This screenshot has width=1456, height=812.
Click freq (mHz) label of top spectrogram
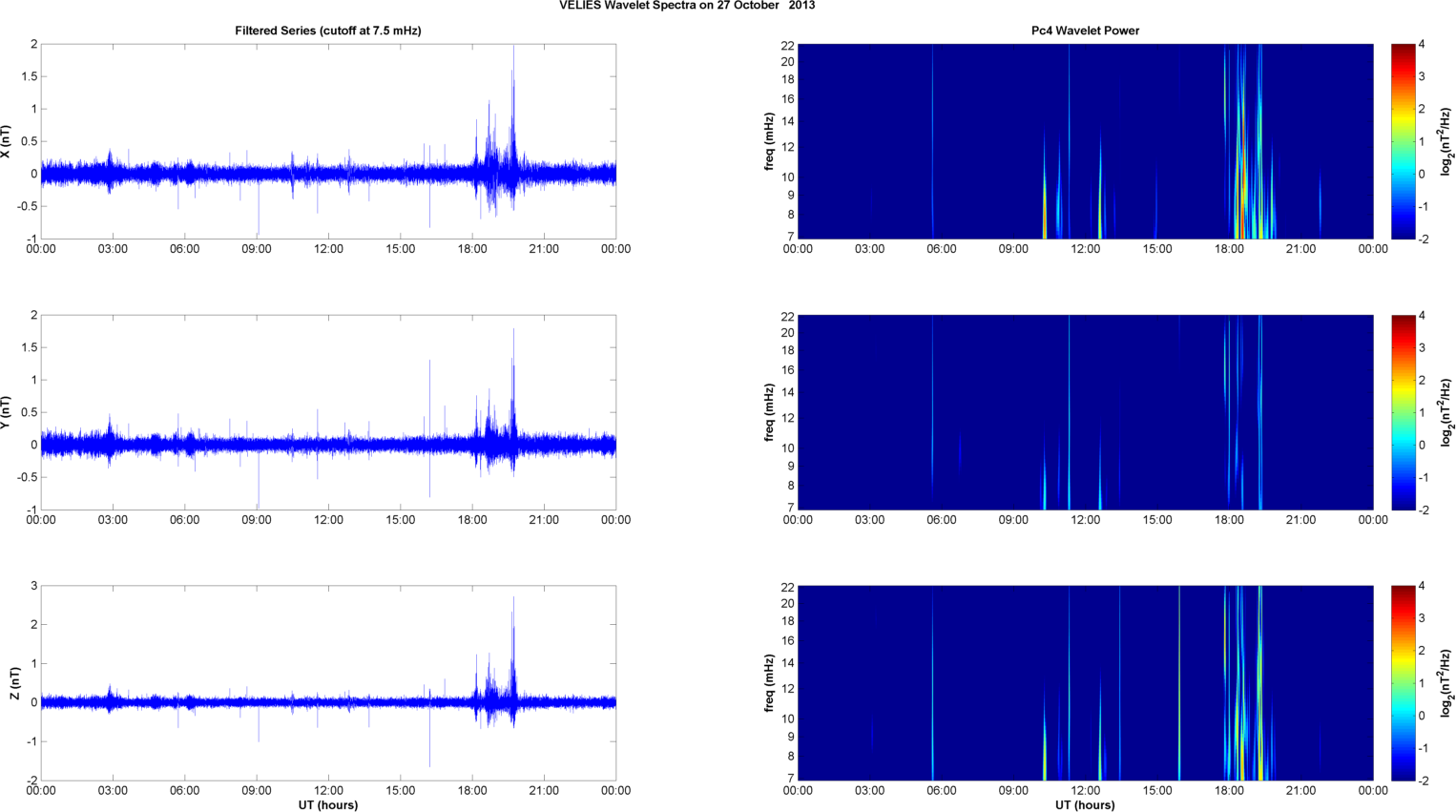click(x=769, y=141)
